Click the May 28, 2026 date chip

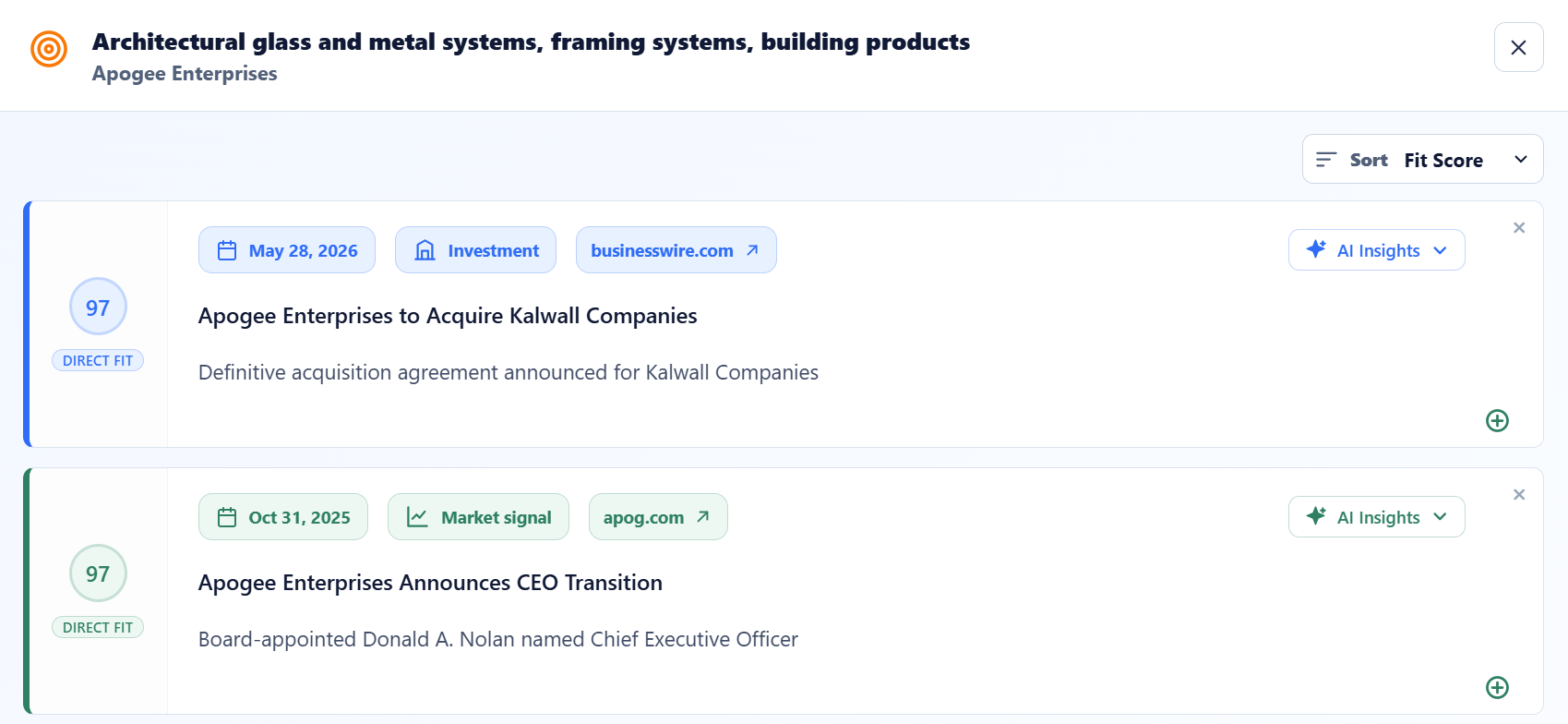click(x=287, y=250)
